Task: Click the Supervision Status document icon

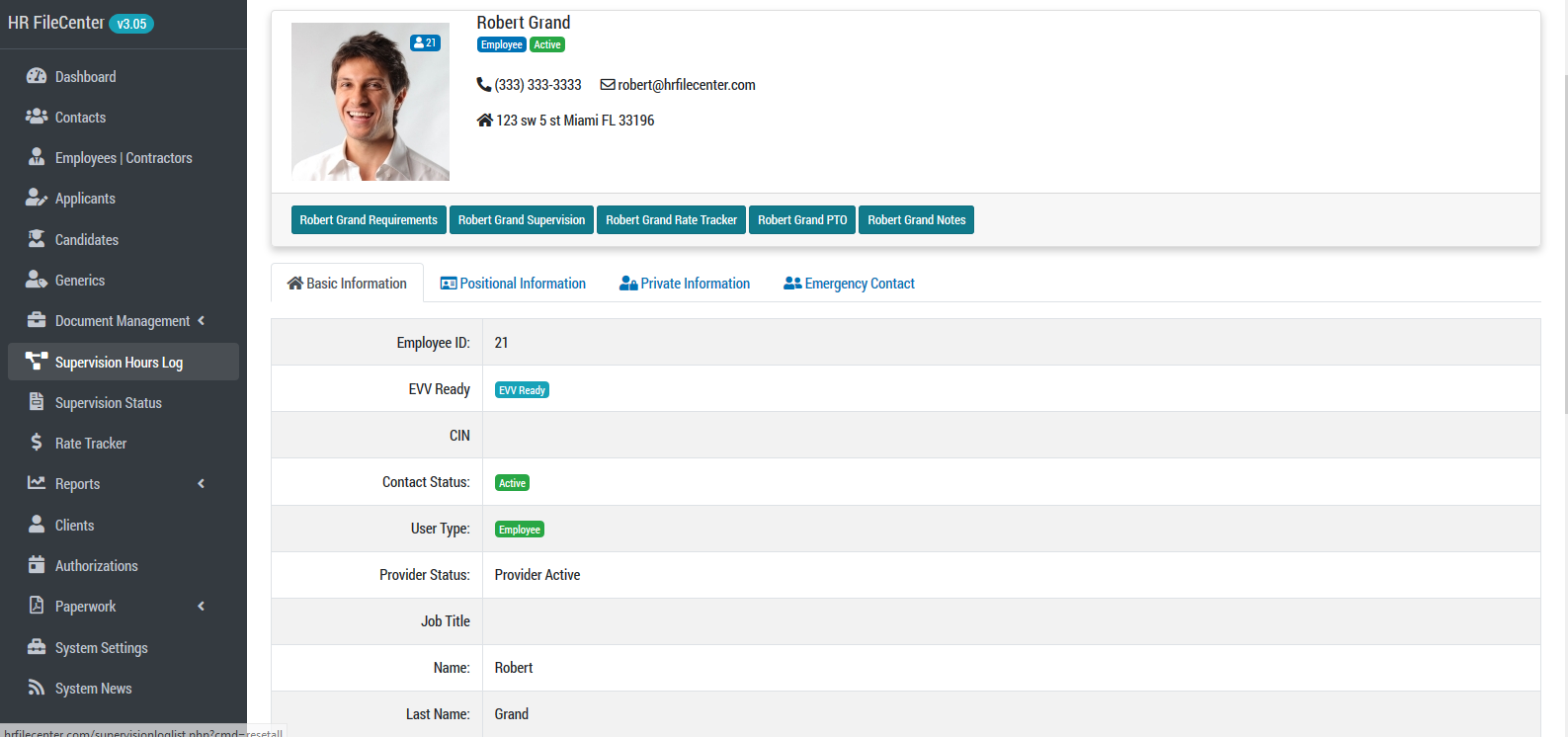Action: click(37, 402)
